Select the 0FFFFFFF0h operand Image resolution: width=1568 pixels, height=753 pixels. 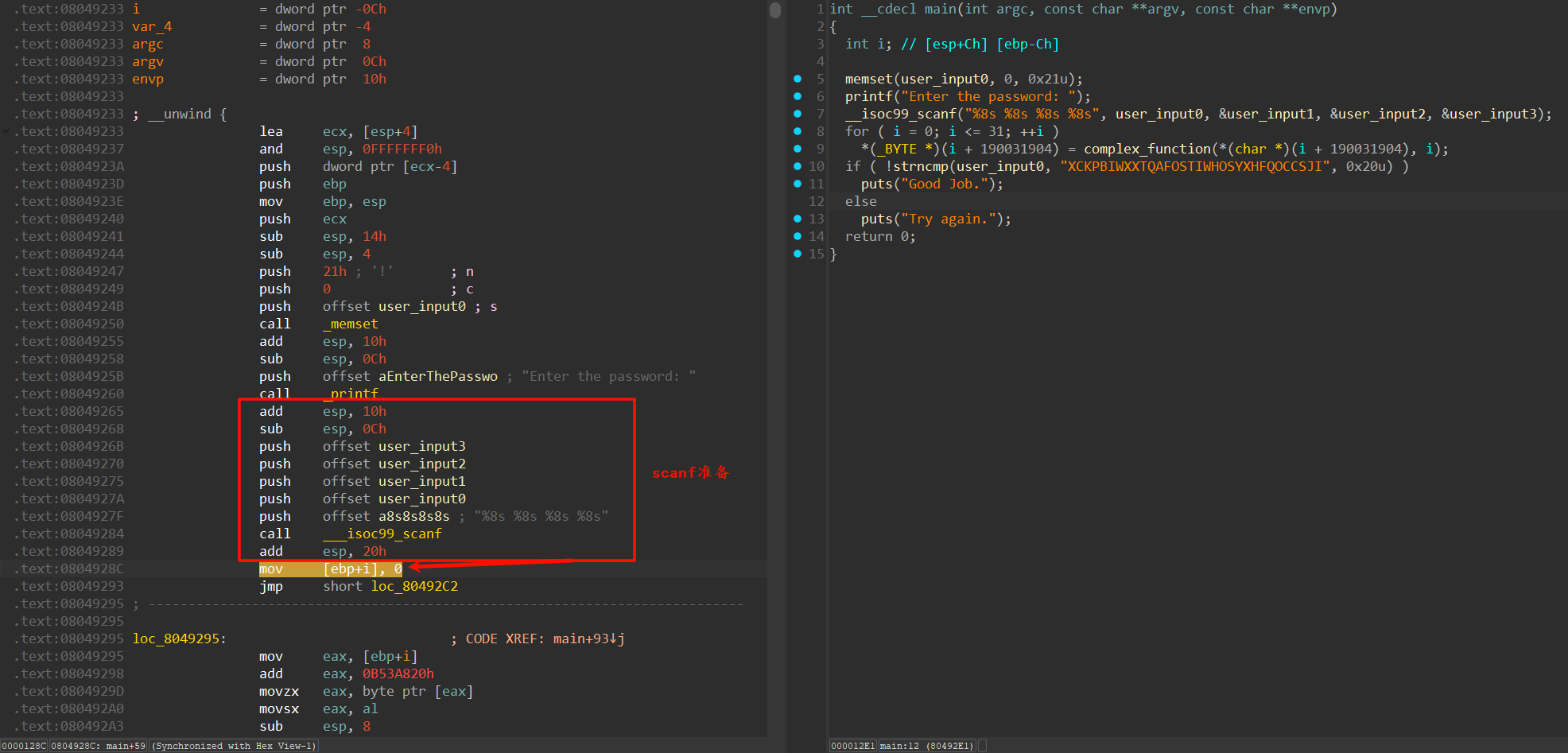click(x=402, y=149)
